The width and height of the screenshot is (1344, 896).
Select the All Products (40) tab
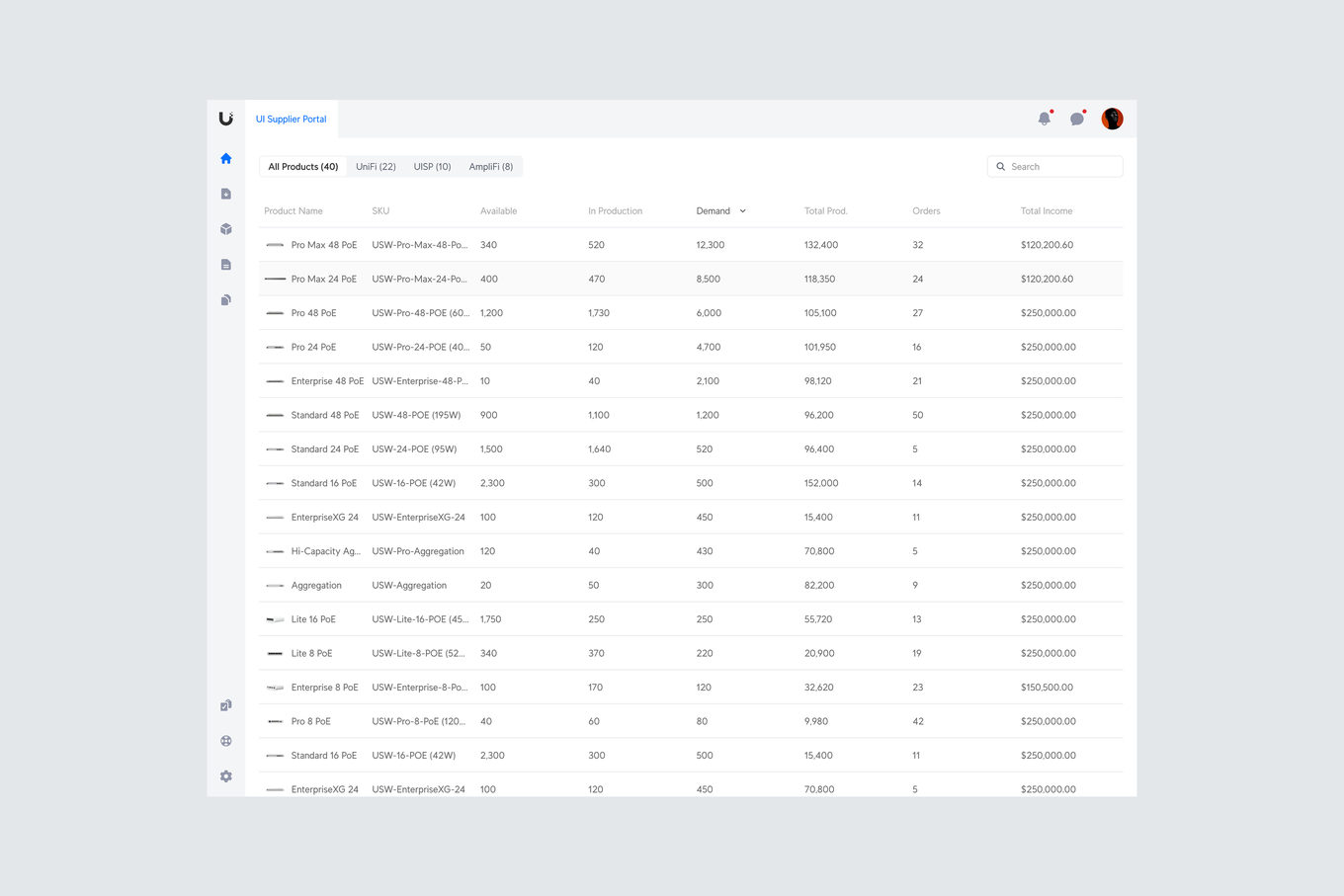coord(303,167)
